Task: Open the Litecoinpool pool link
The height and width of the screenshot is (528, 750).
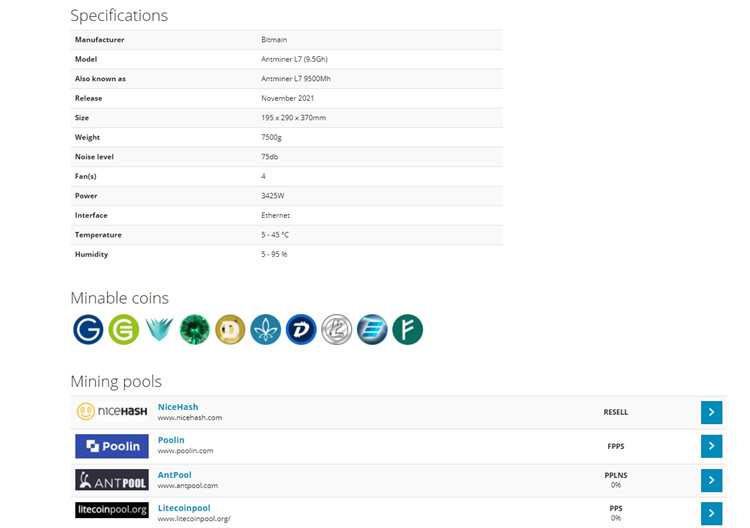Action: 184,508
